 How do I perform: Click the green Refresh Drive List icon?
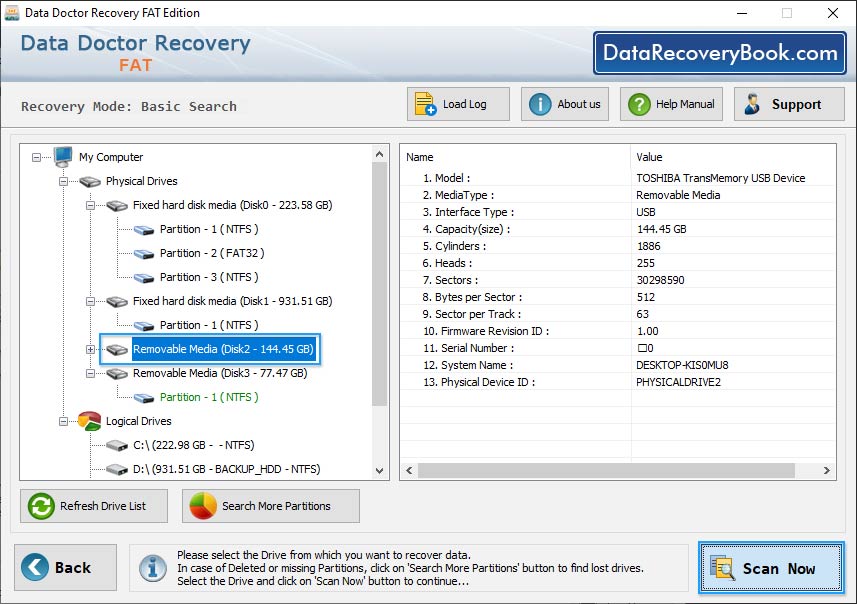click(x=40, y=506)
